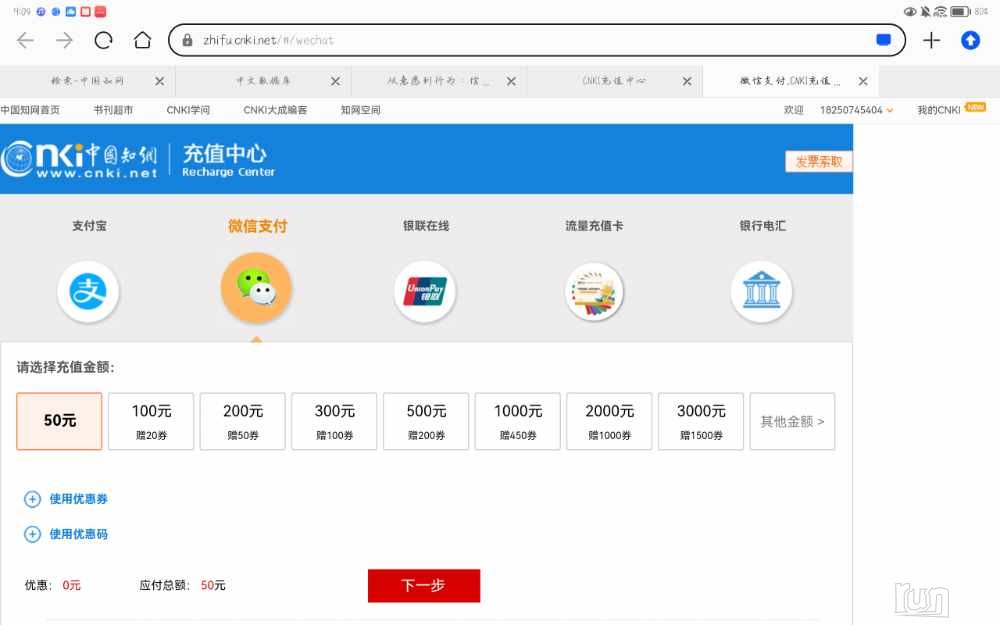The height and width of the screenshot is (625, 1000).
Task: Open the account dropdown 18250745404
Action: pyautogui.click(x=857, y=110)
